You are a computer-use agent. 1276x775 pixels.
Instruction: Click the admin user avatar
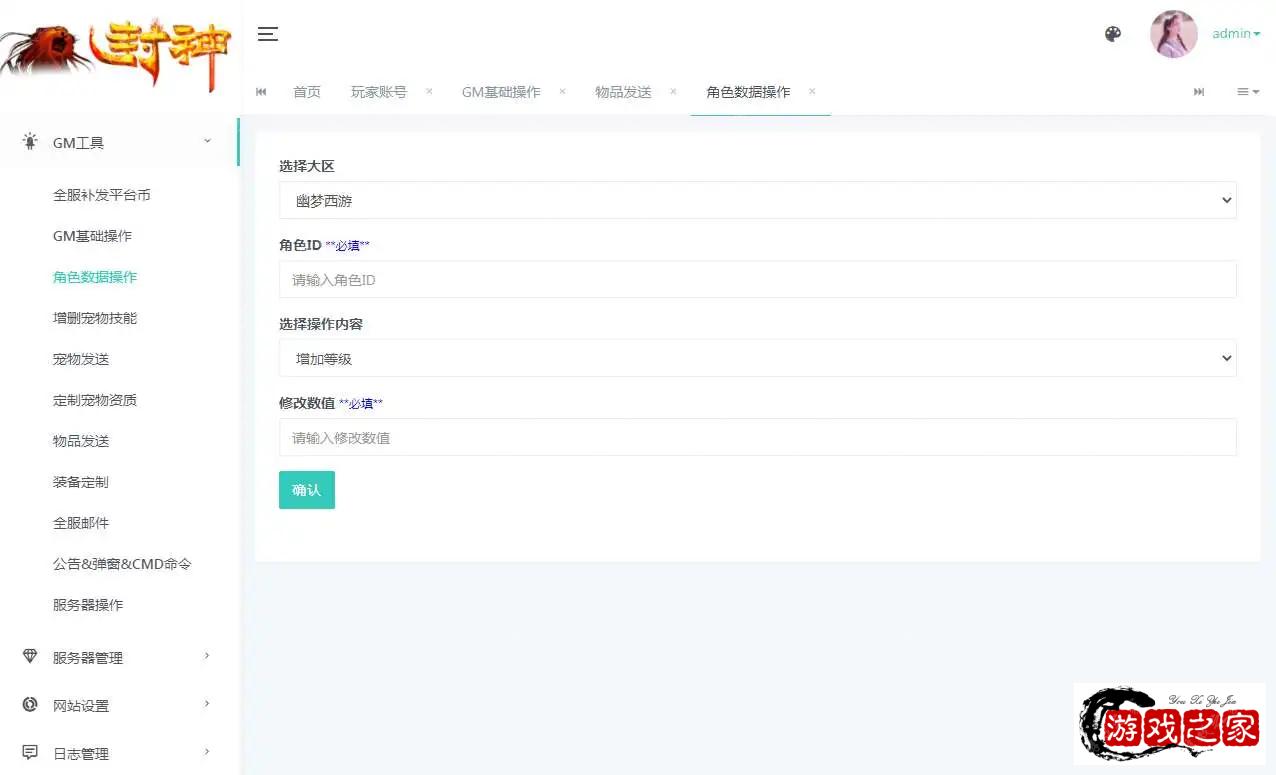click(1173, 34)
